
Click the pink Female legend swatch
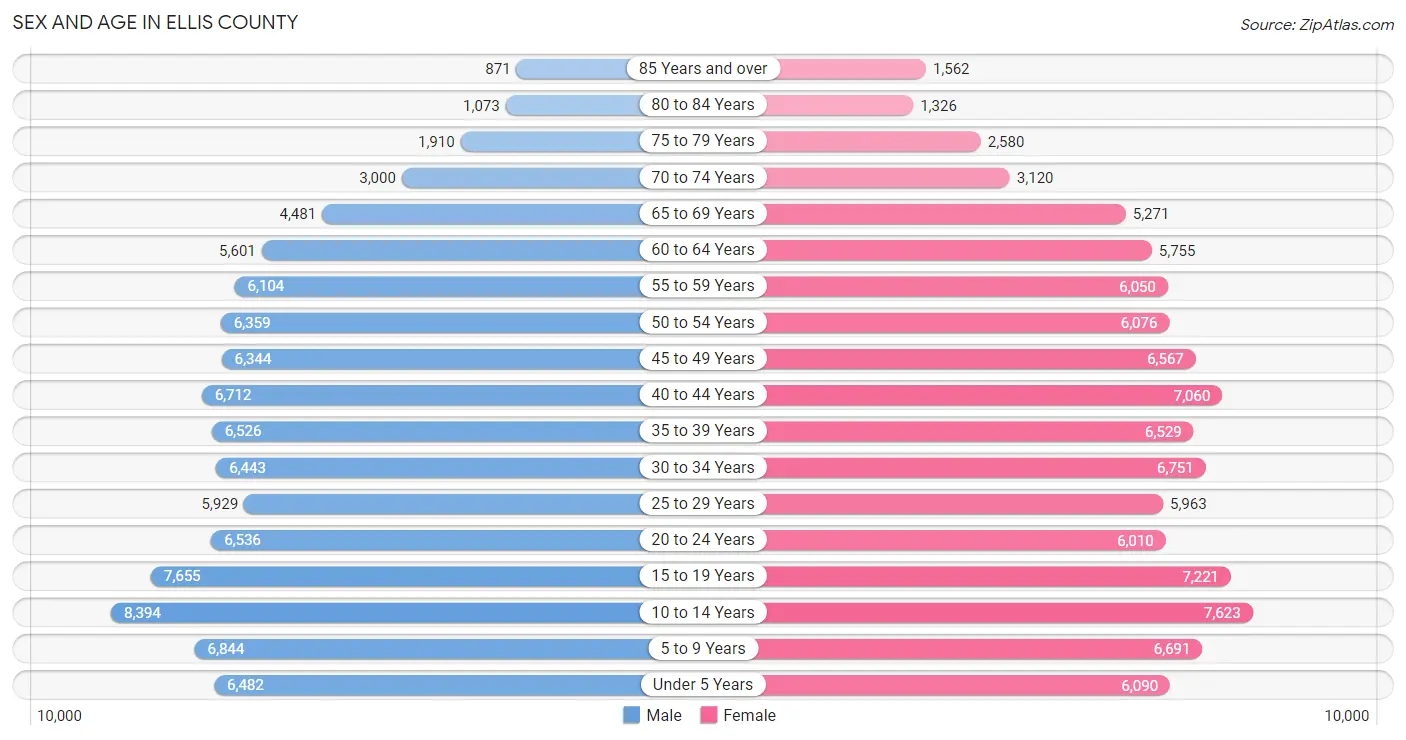[x=709, y=715]
